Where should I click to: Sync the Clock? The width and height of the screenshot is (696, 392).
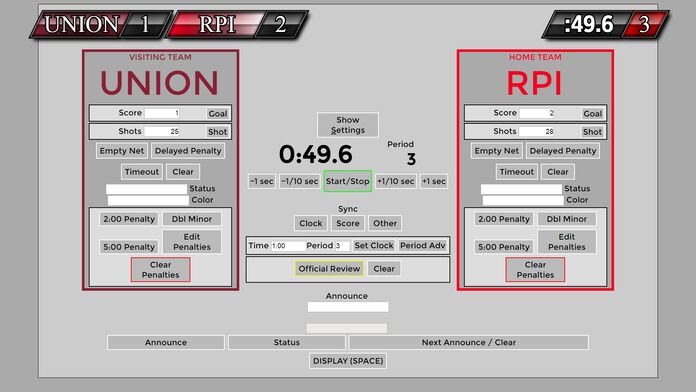(x=311, y=224)
